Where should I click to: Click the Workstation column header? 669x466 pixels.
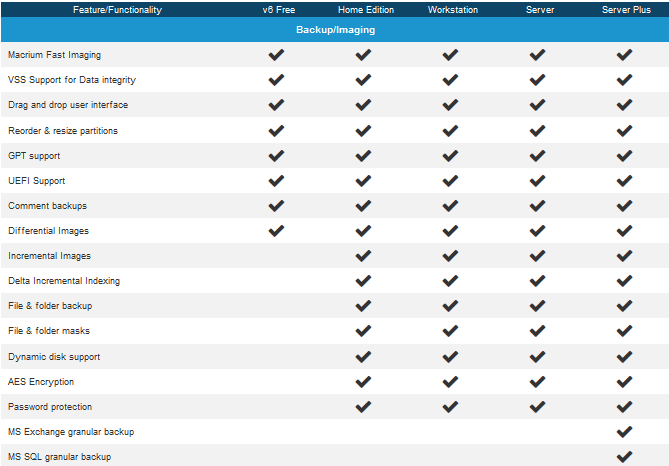coord(453,10)
